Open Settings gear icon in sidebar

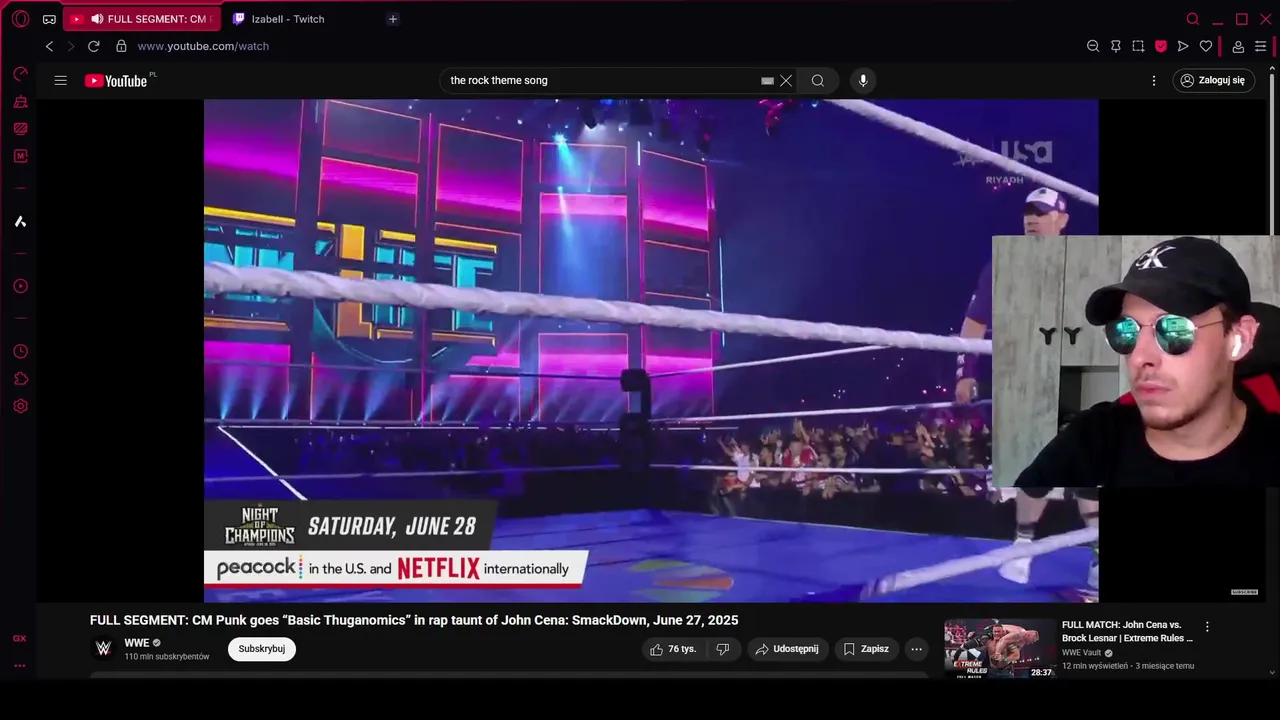click(20, 406)
